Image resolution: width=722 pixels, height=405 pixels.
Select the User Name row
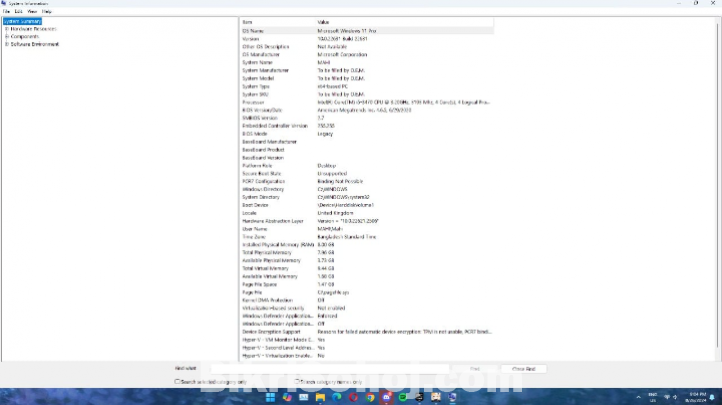click(x=367, y=229)
